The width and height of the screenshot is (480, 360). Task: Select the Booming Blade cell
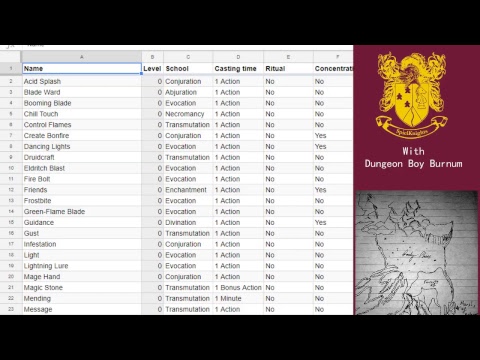82,103
